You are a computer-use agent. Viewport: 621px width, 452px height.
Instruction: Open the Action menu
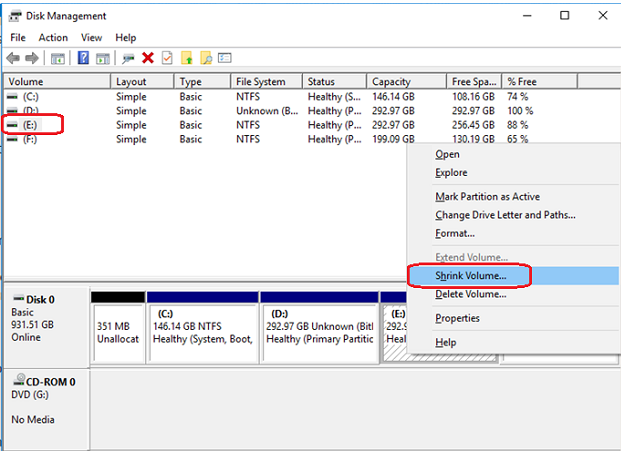pyautogui.click(x=53, y=38)
